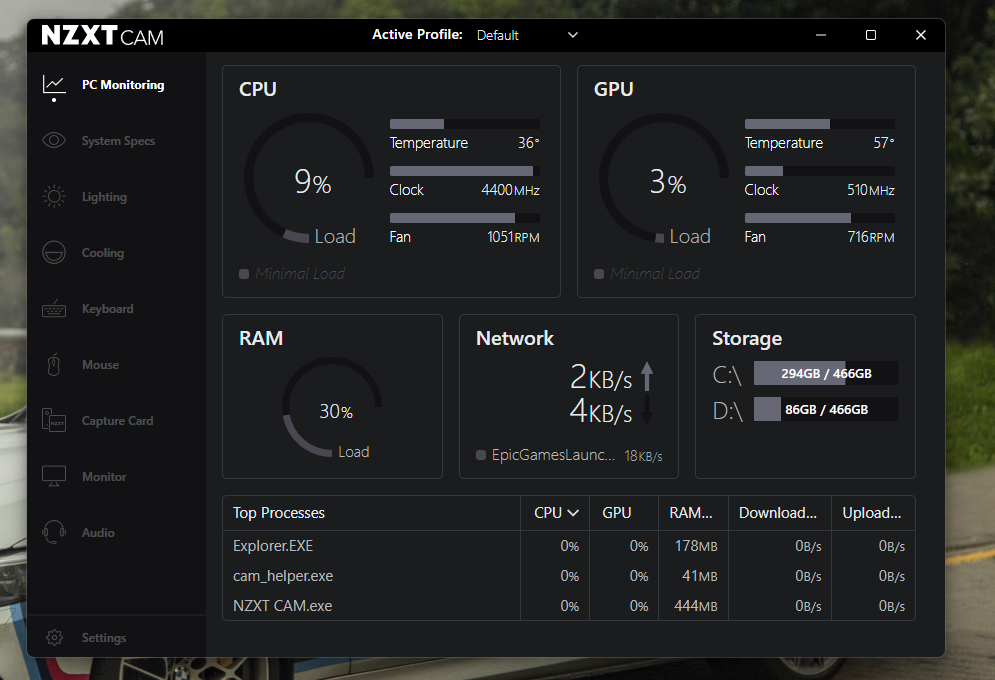Open the System Specs section
Screen dimensions: 995x680
[118, 141]
